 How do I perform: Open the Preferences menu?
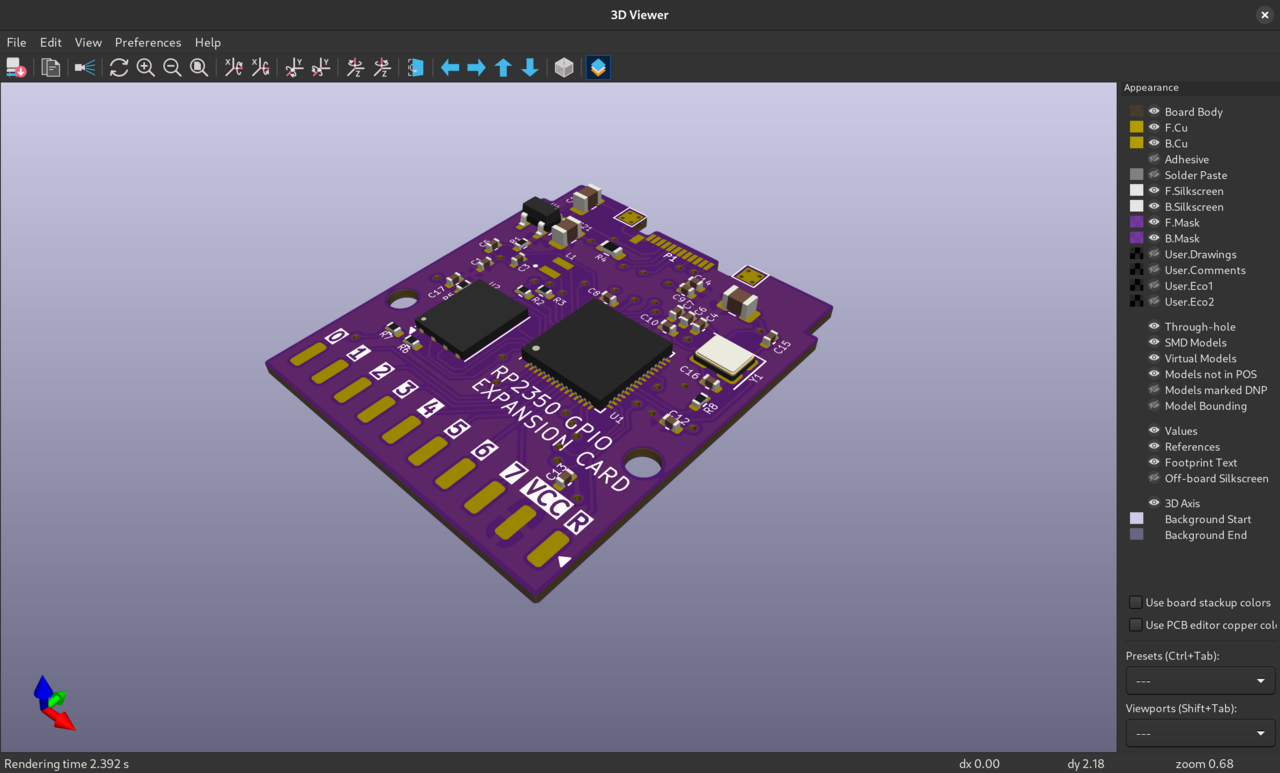coord(148,42)
